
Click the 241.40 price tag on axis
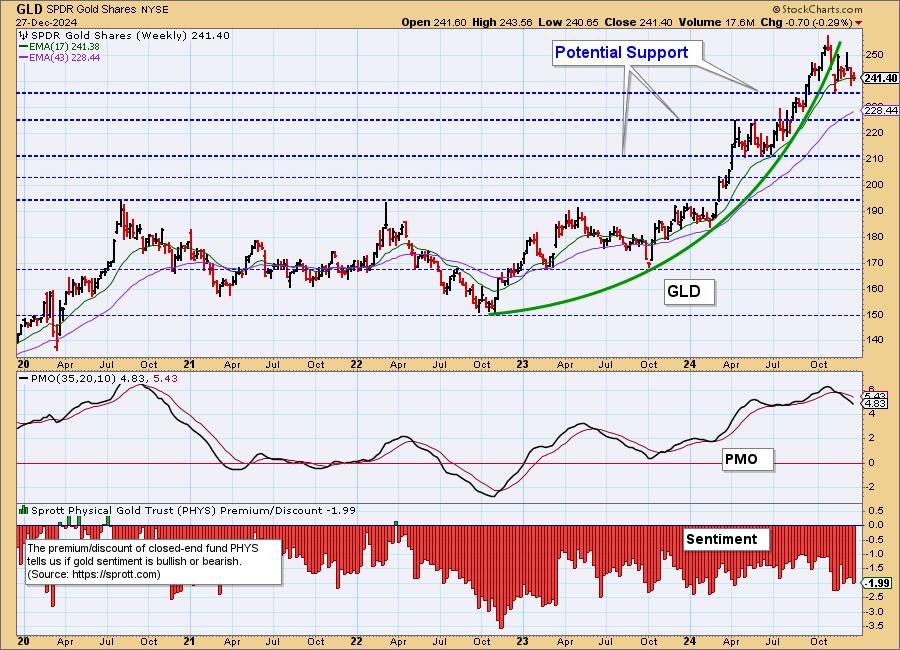click(x=880, y=78)
